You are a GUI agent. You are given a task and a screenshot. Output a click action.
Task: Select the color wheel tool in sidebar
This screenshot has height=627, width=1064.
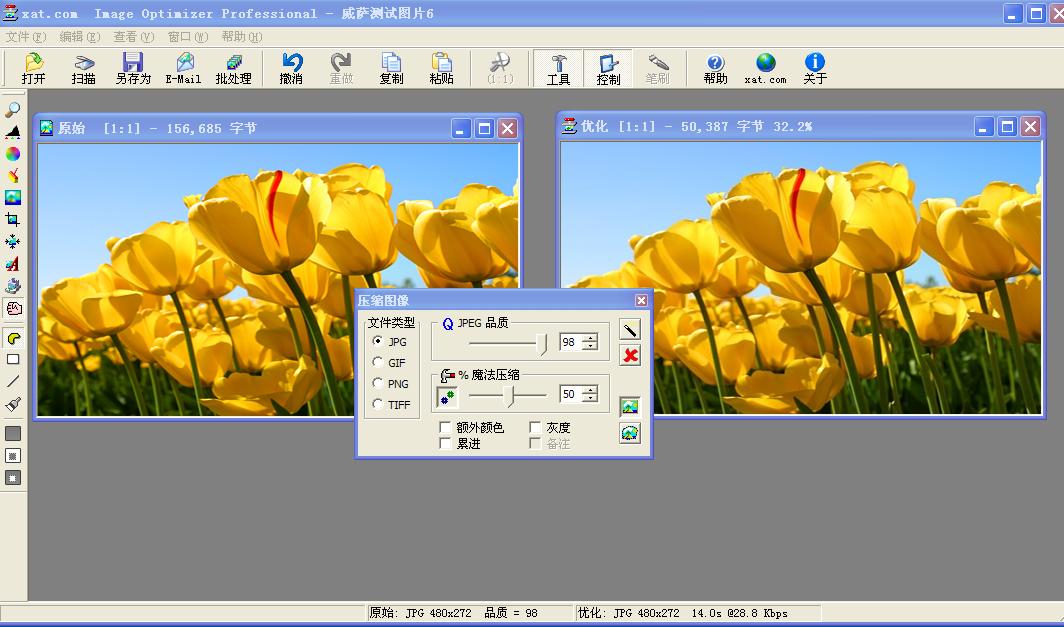pos(13,153)
